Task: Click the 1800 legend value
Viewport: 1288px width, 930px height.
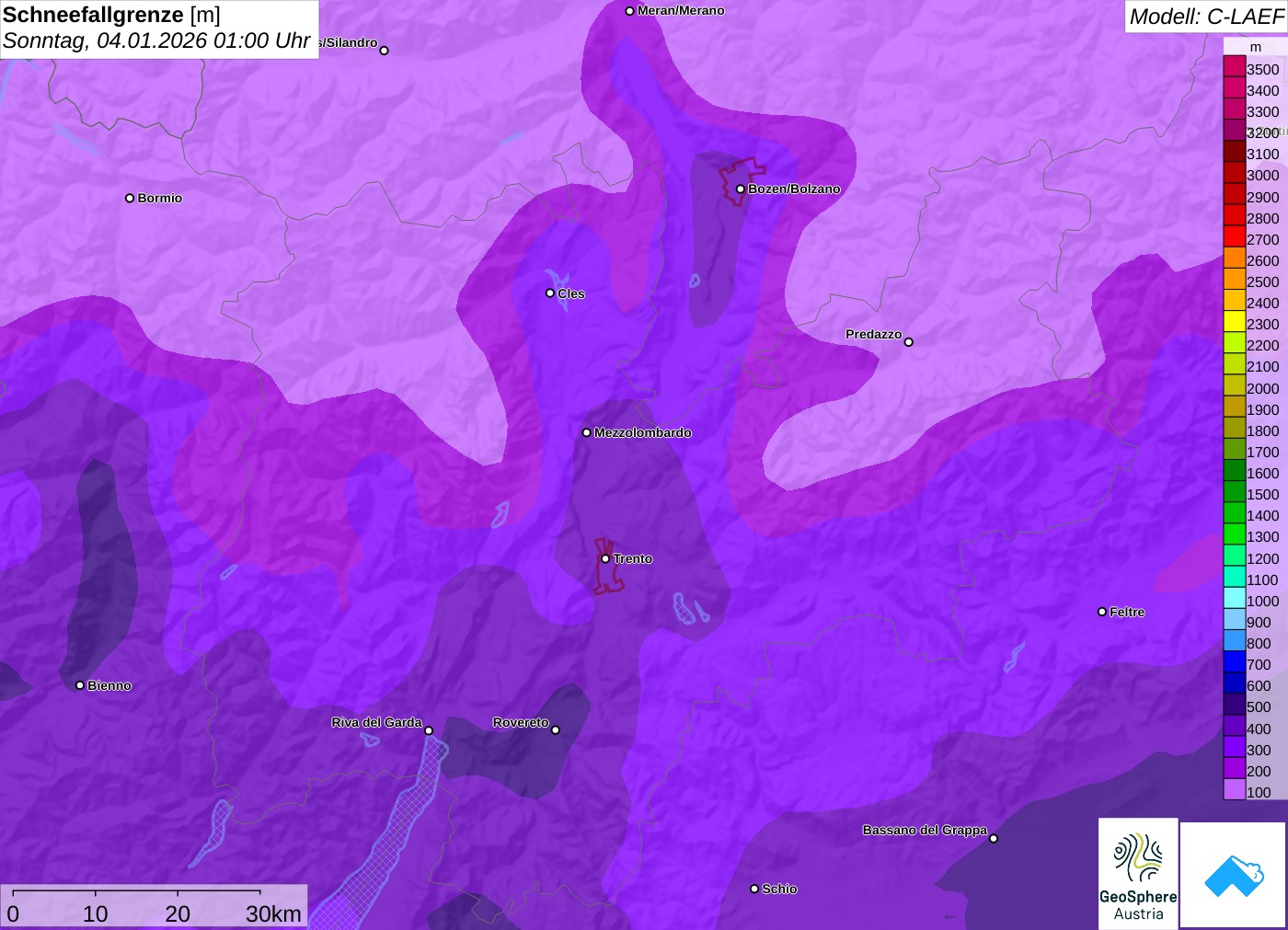Action: click(x=1263, y=431)
